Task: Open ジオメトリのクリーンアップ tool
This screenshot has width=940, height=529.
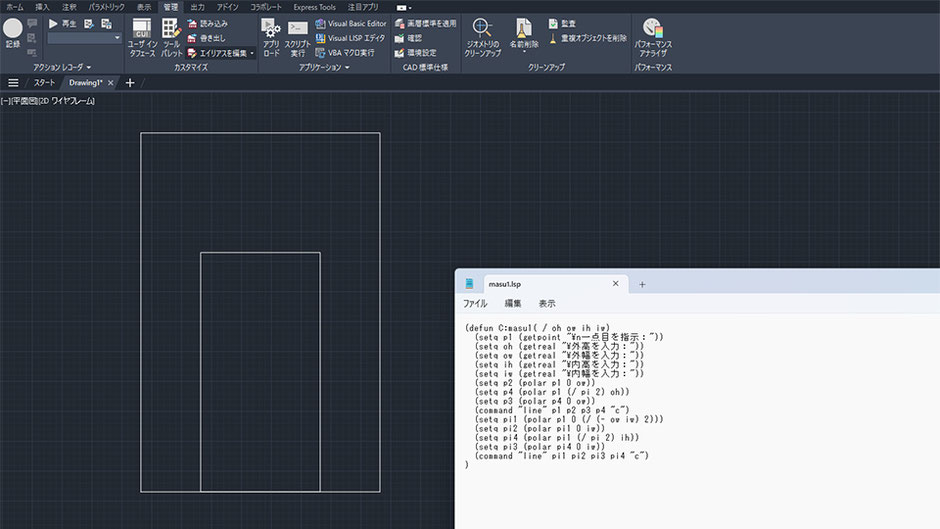Action: pos(482,38)
